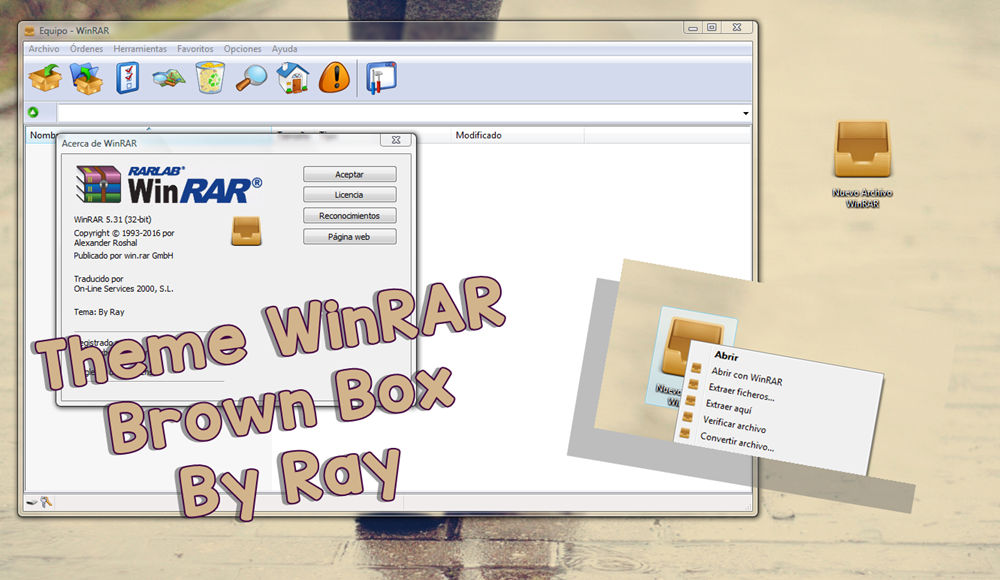Launch the Wizard house icon
The width and height of the screenshot is (1000, 580).
coord(293,78)
